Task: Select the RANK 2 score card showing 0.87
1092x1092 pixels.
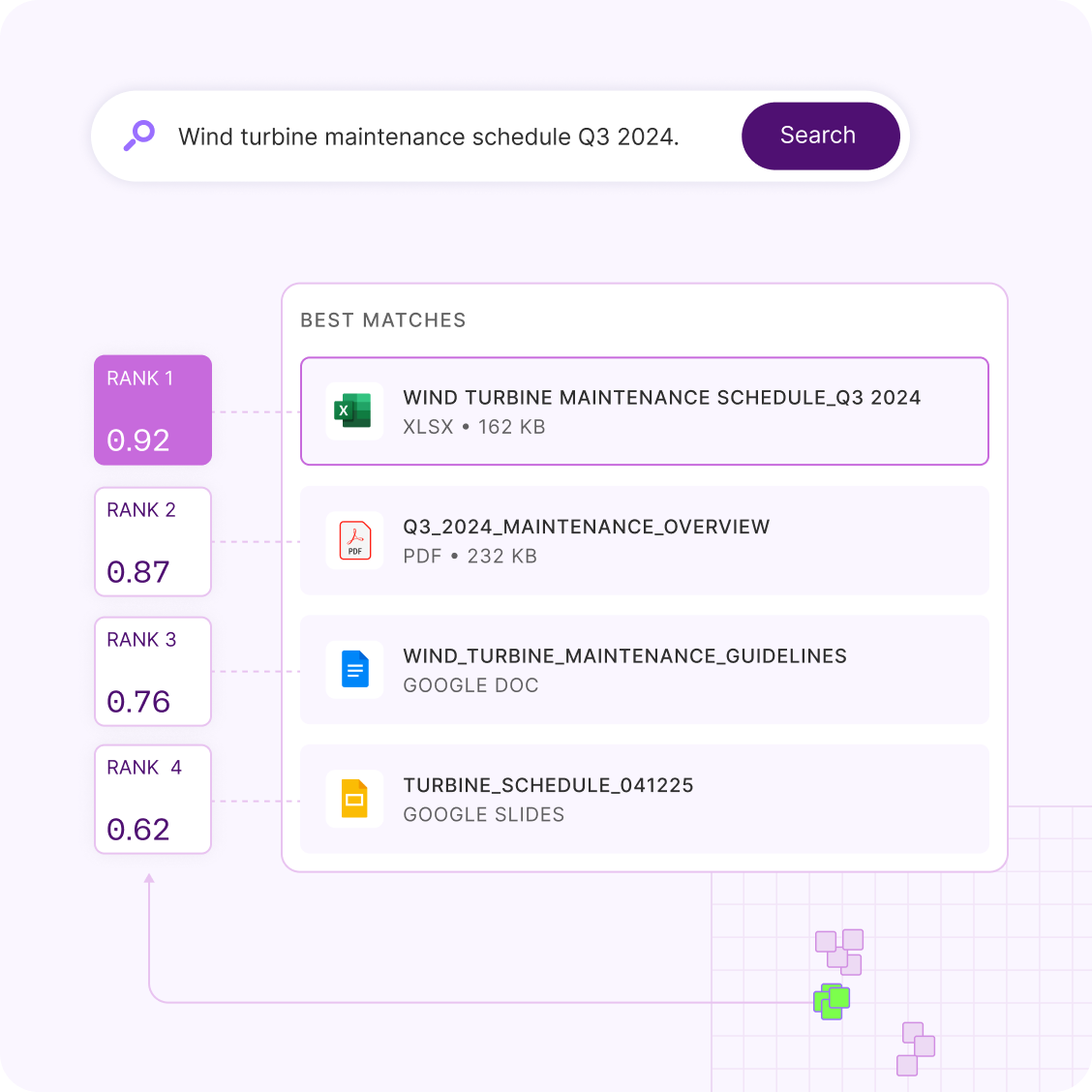Action: tap(152, 541)
